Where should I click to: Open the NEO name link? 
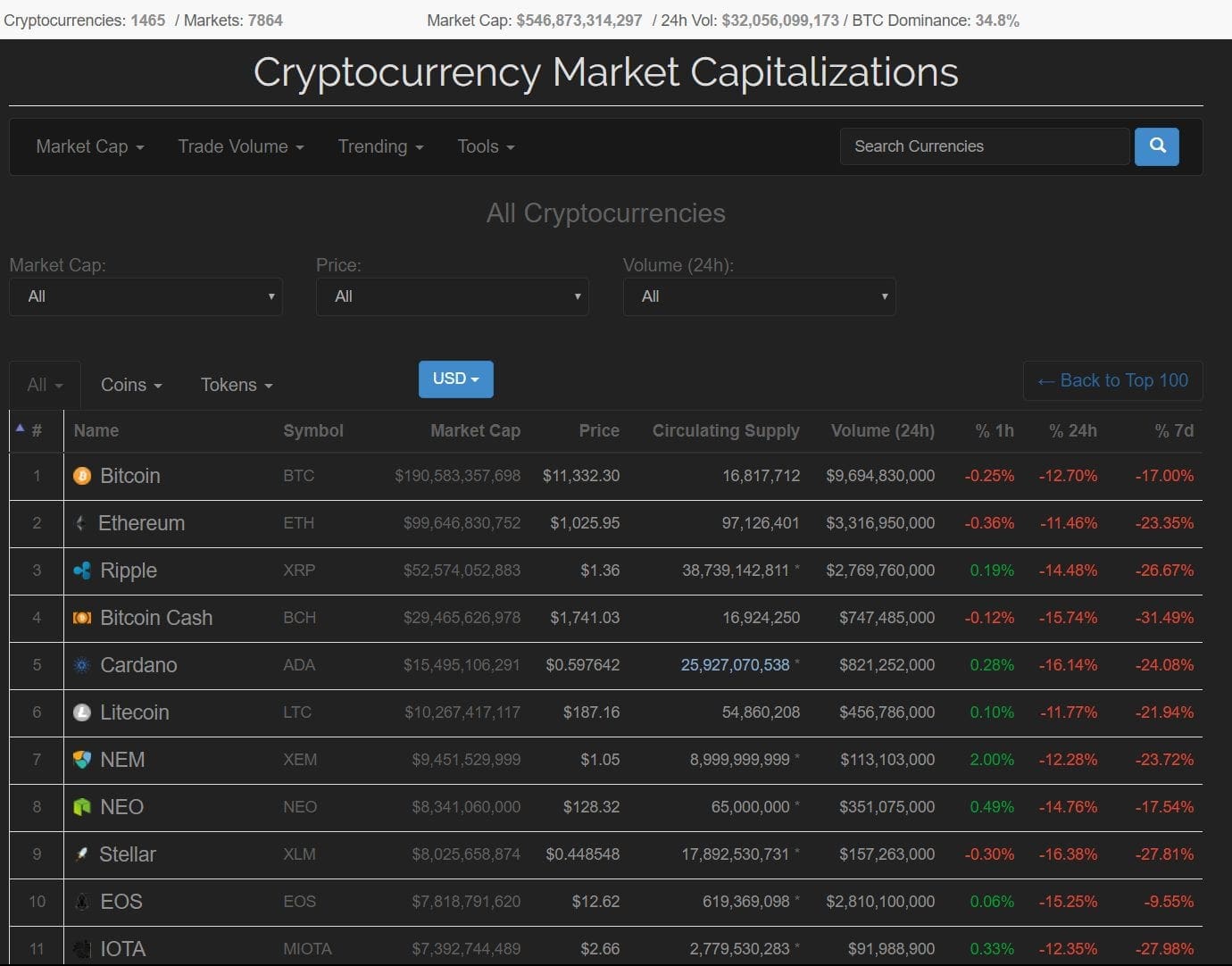(x=121, y=807)
